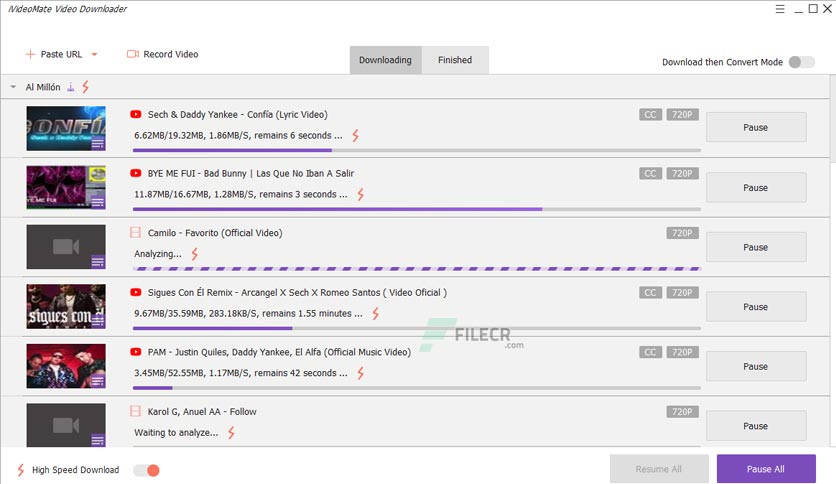This screenshot has width=836, height=484.
Task: Click the lightning icon next to Al Millón
Action: (x=85, y=87)
